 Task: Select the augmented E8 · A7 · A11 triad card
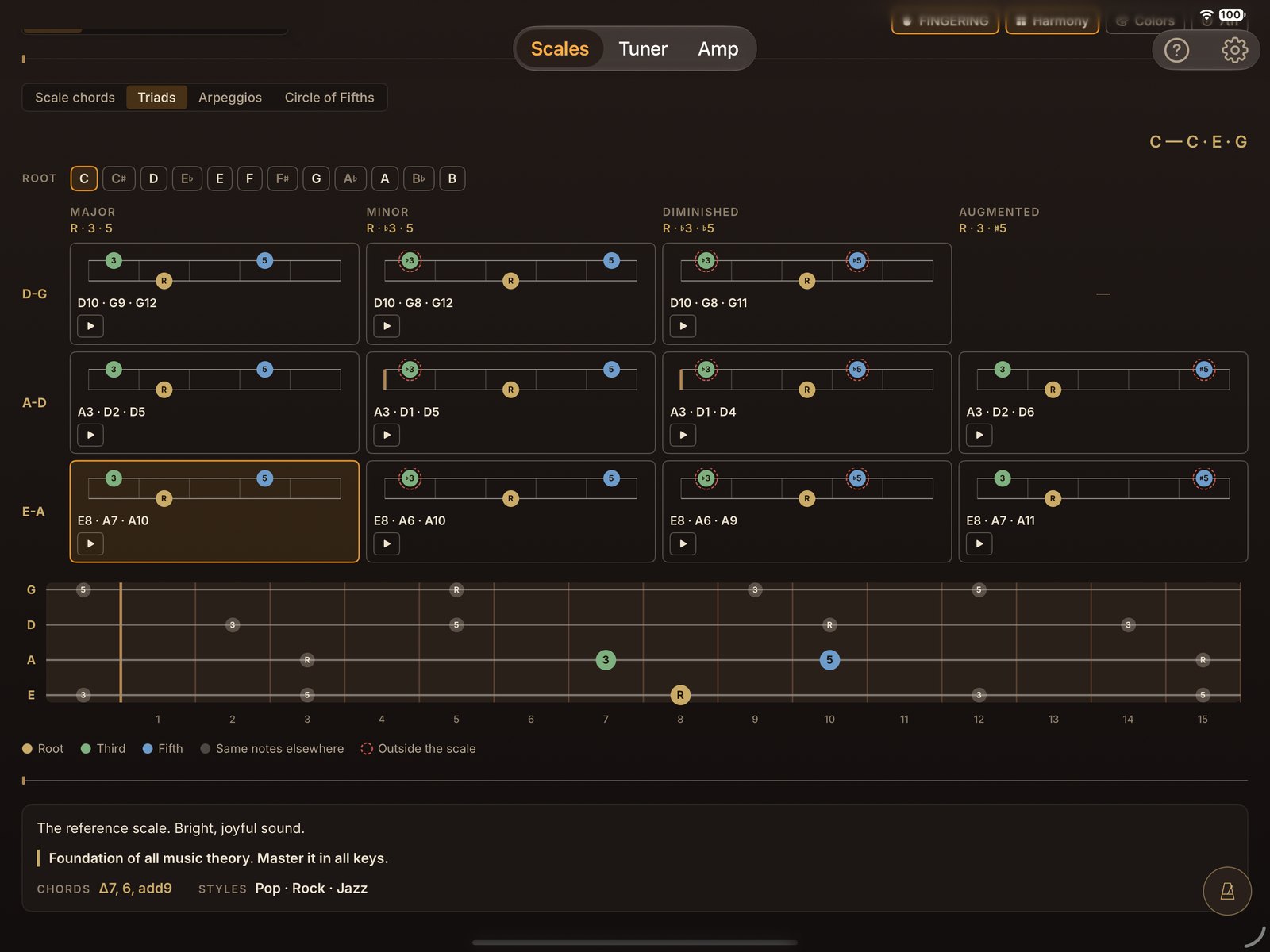pos(1103,512)
